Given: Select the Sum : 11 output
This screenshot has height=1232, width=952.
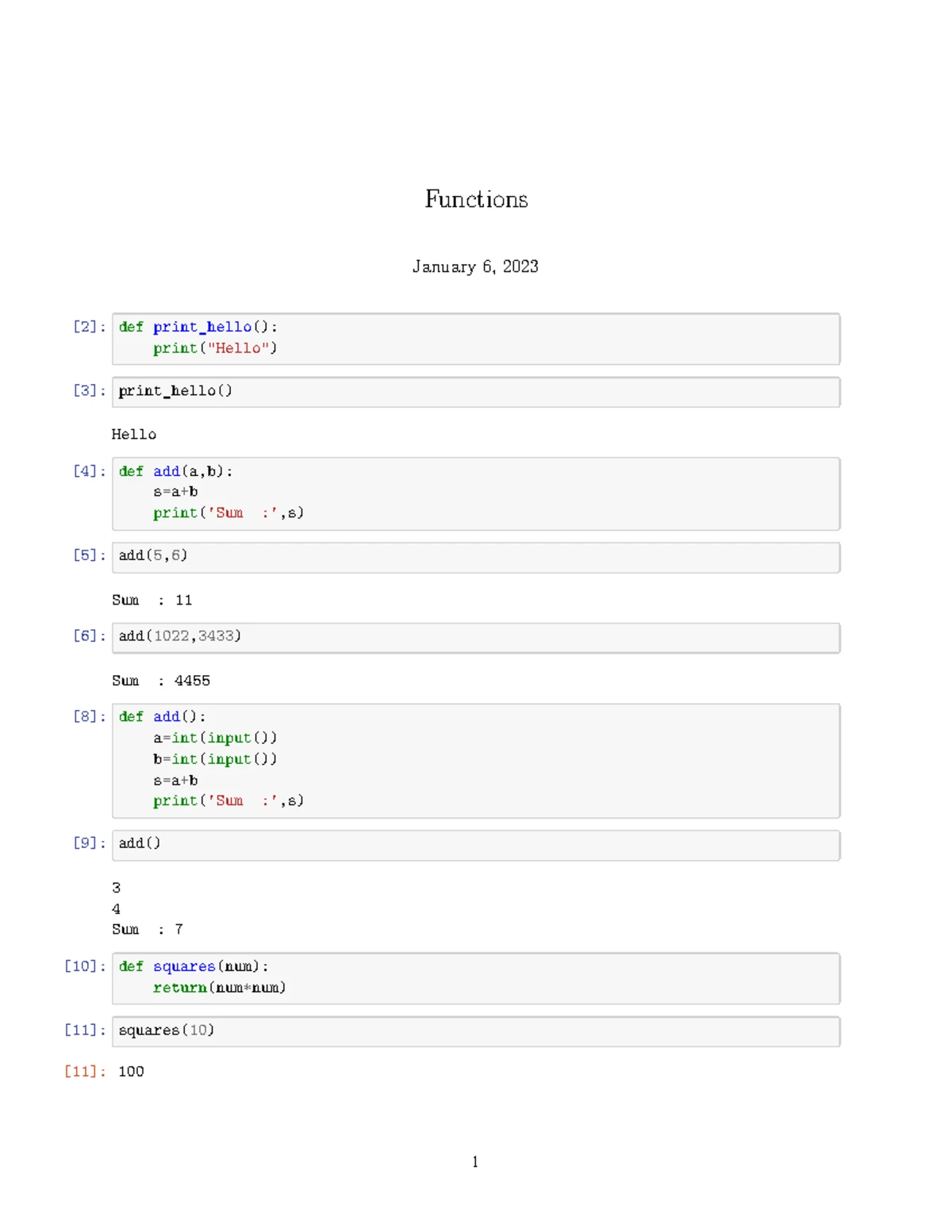Looking at the screenshot, I should 152,601.
